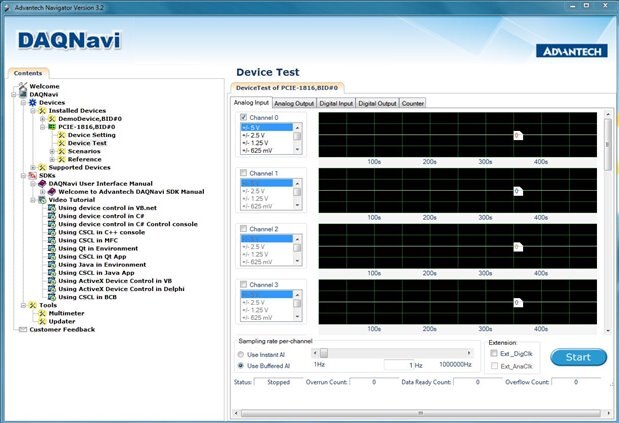The image size is (619, 423).
Task: Click the Video Tutorial icon
Action: click(x=42, y=200)
